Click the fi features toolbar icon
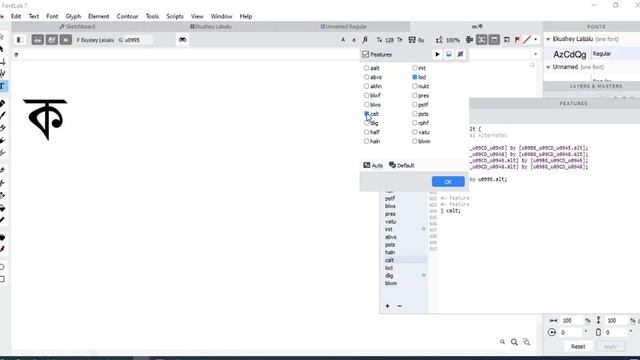 click(x=365, y=40)
